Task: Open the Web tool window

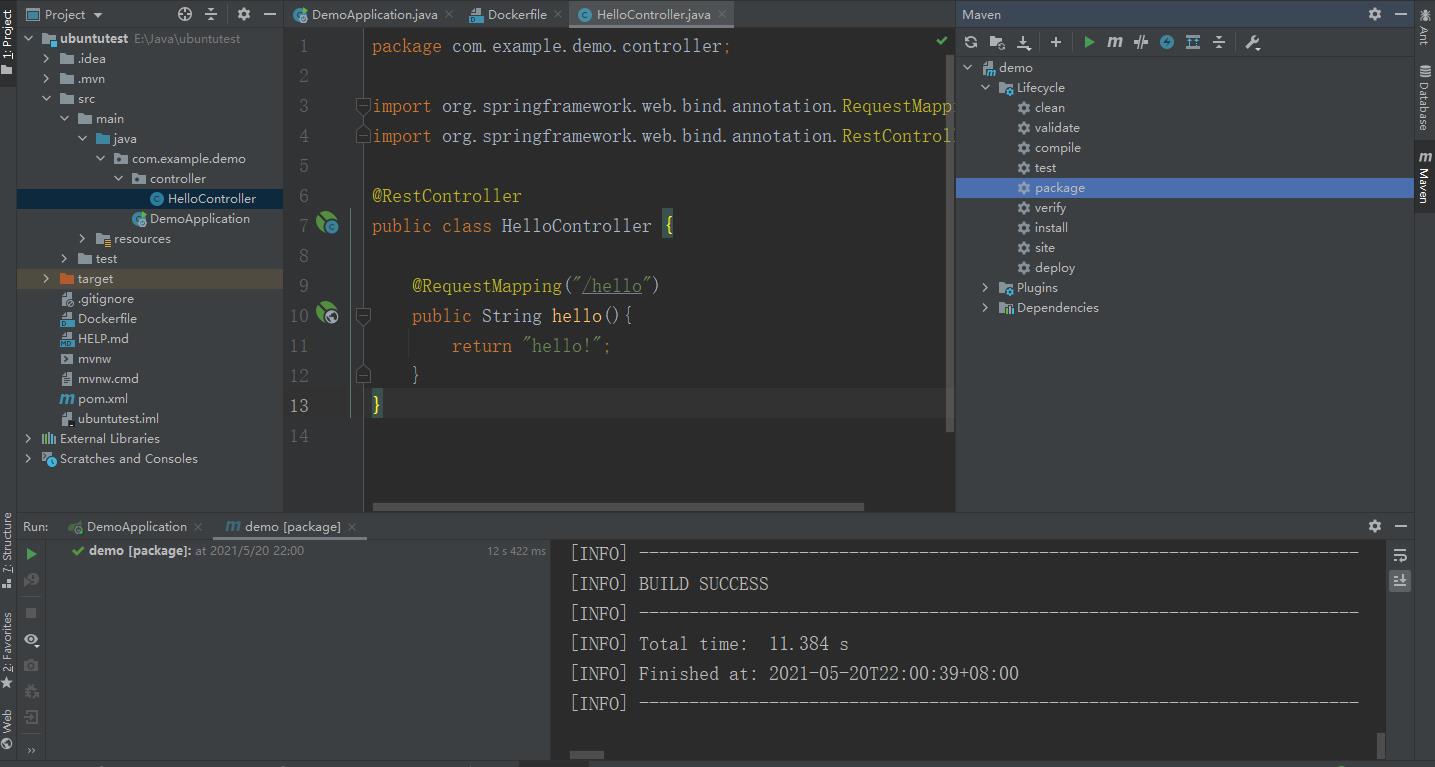Action: pos(8,730)
